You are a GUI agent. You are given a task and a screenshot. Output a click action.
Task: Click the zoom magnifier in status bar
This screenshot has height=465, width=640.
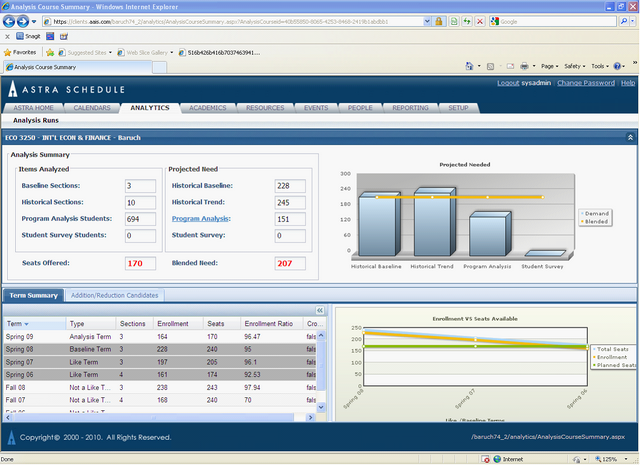(598, 459)
